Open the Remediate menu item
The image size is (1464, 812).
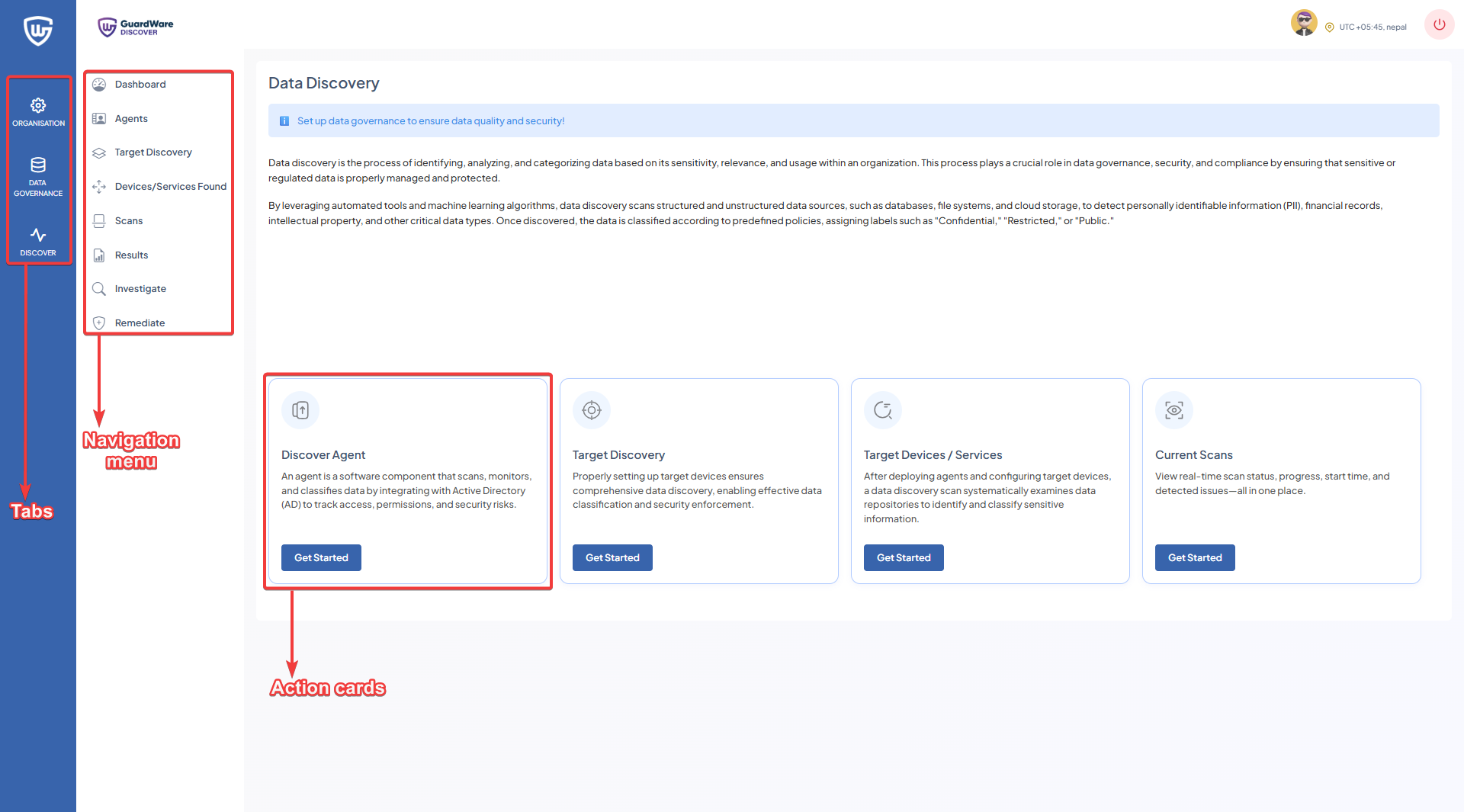[140, 323]
